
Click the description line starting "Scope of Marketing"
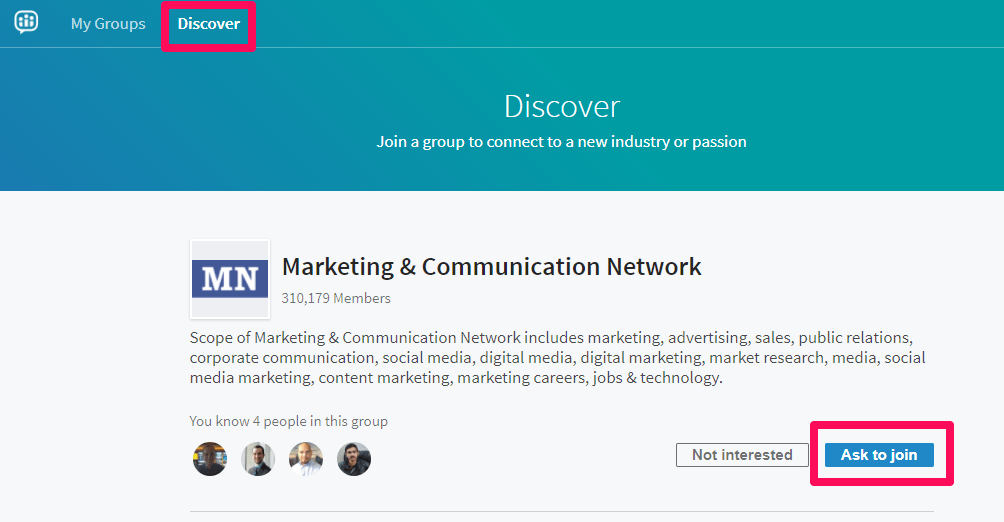tap(550, 337)
